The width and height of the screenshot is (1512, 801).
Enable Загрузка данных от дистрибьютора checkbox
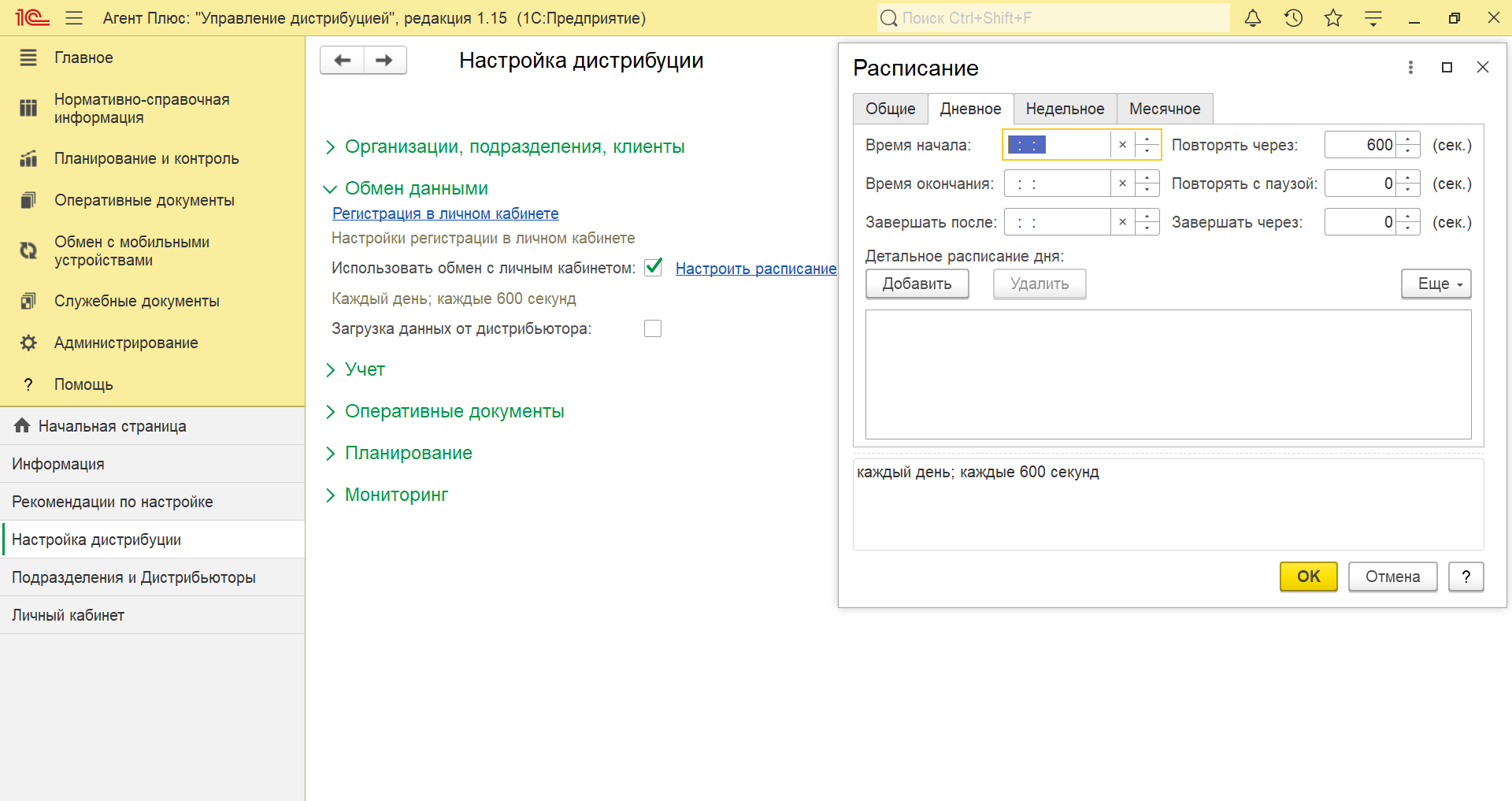click(x=653, y=328)
